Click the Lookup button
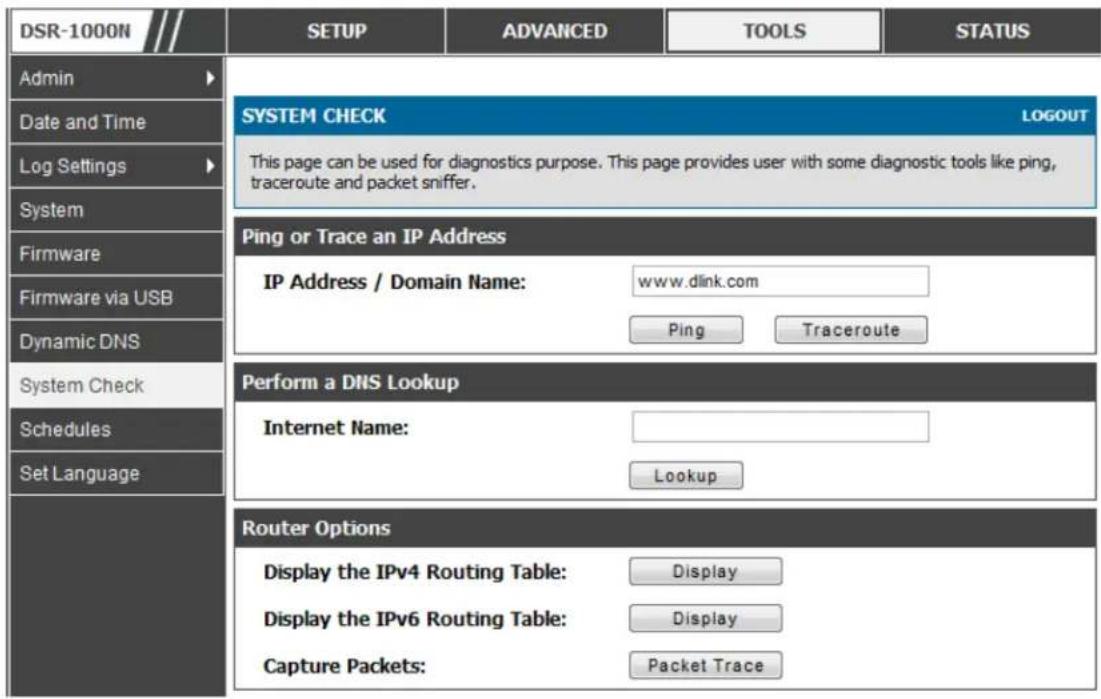The image size is (1101, 699). pos(686,476)
